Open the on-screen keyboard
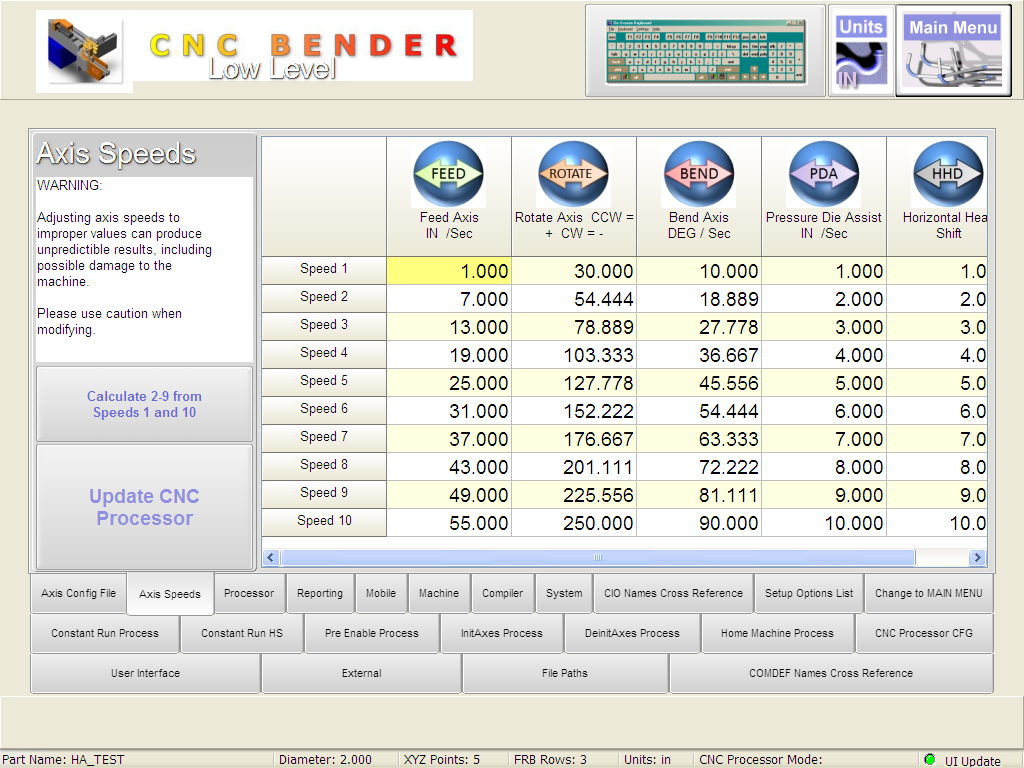 (x=705, y=51)
